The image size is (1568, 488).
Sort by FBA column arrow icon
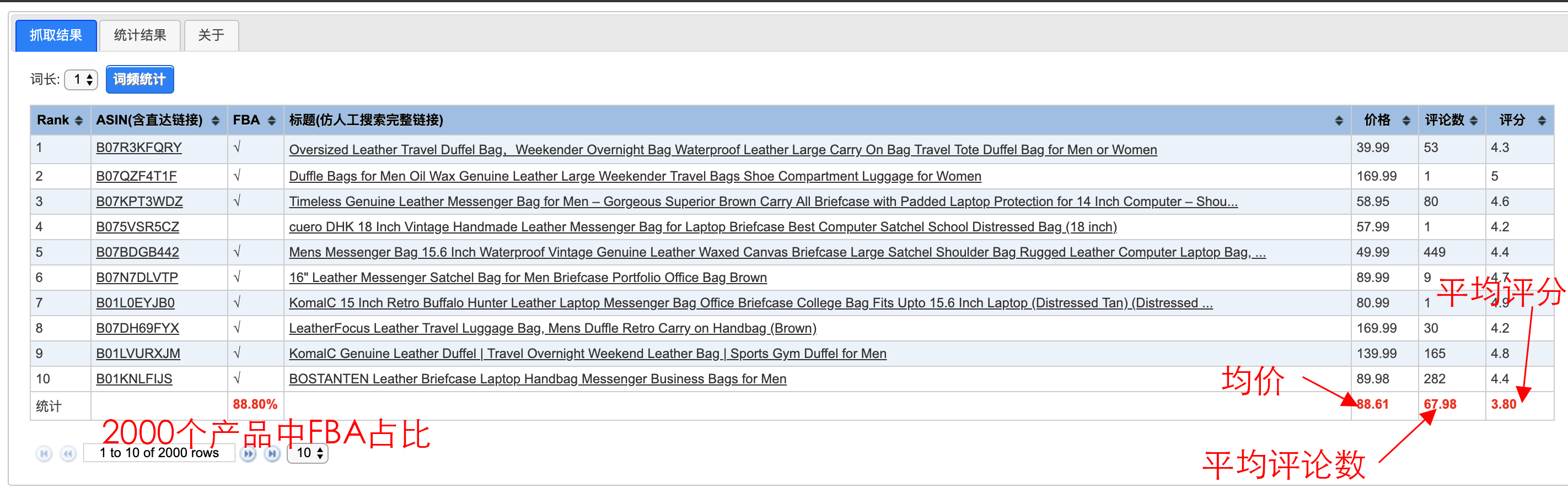pyautogui.click(x=271, y=120)
